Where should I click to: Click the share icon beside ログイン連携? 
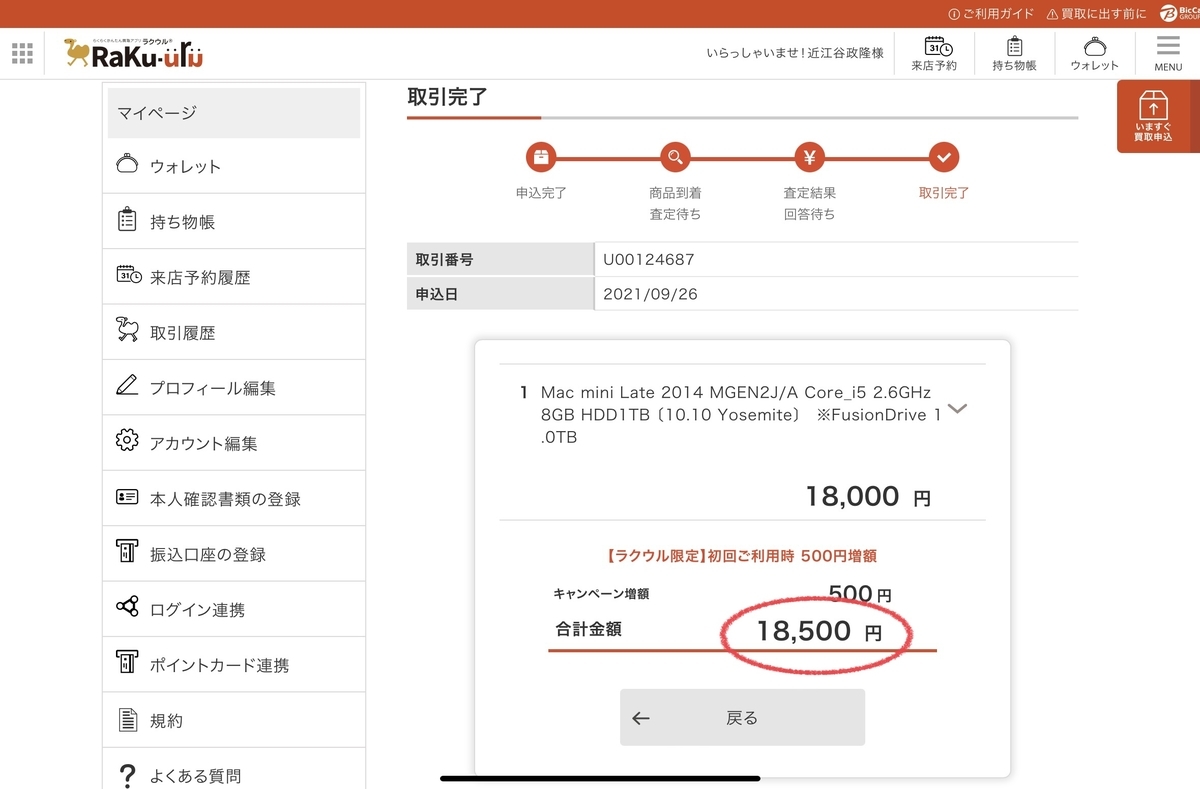coord(127,607)
